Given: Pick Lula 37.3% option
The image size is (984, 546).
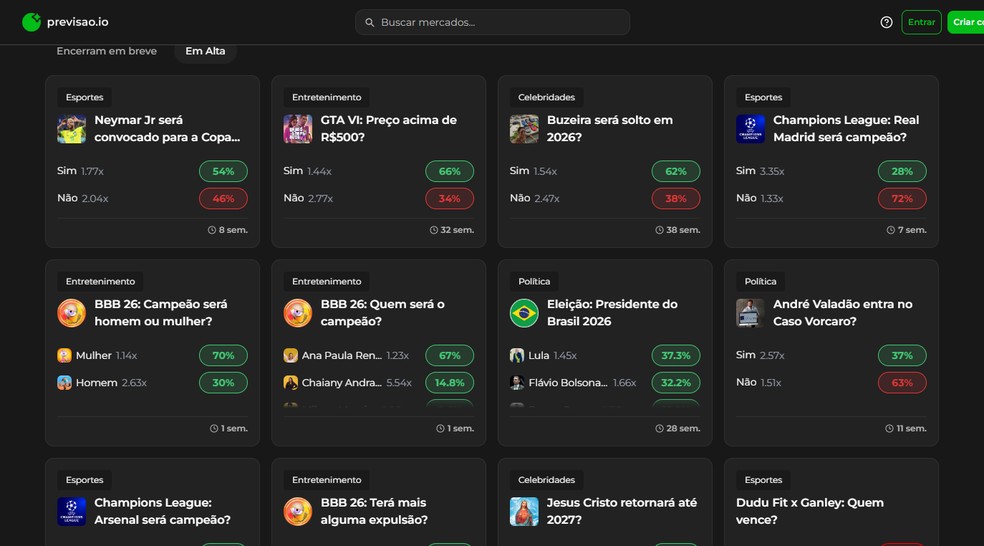Looking at the screenshot, I should pos(676,355).
